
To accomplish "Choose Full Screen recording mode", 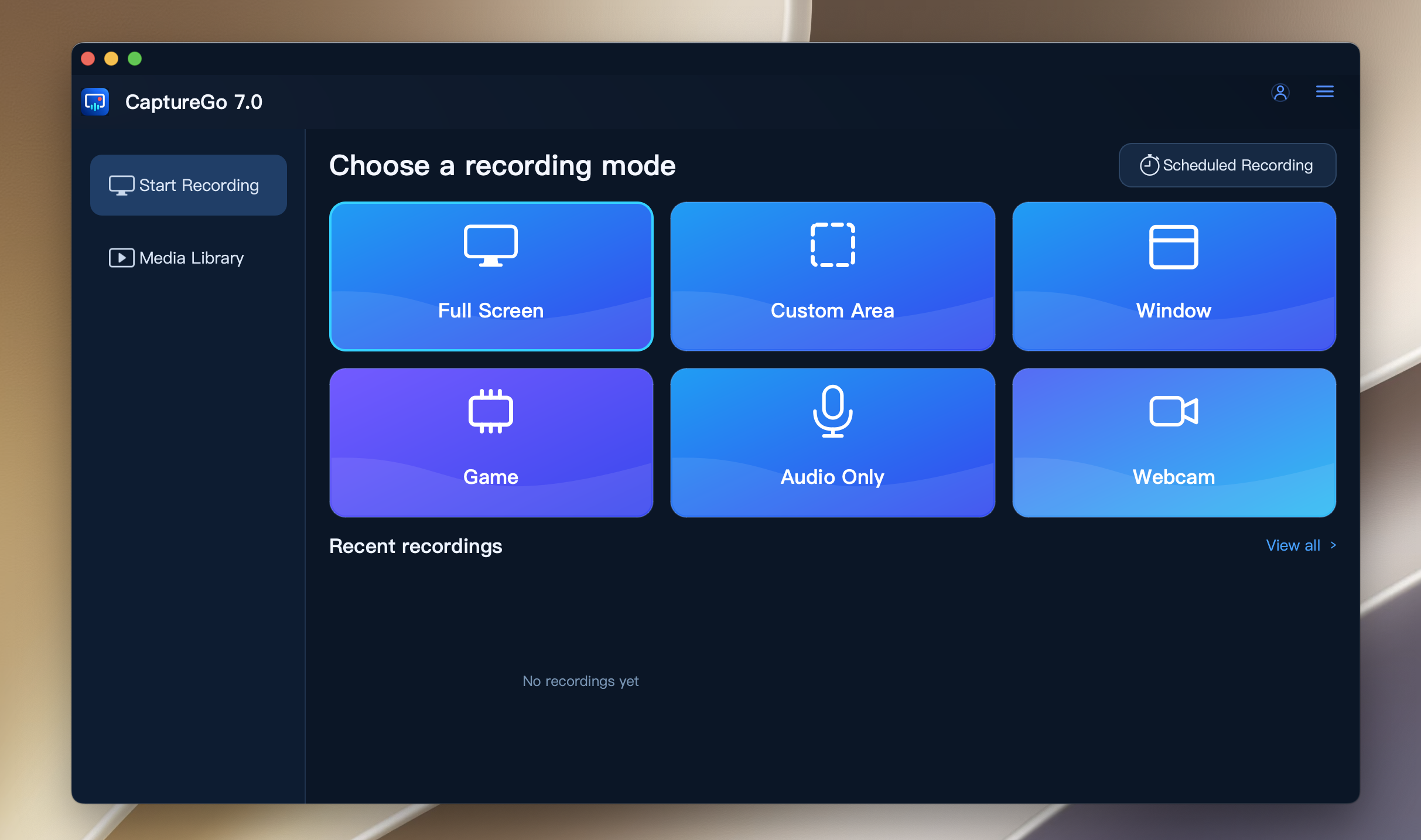I will tap(491, 276).
